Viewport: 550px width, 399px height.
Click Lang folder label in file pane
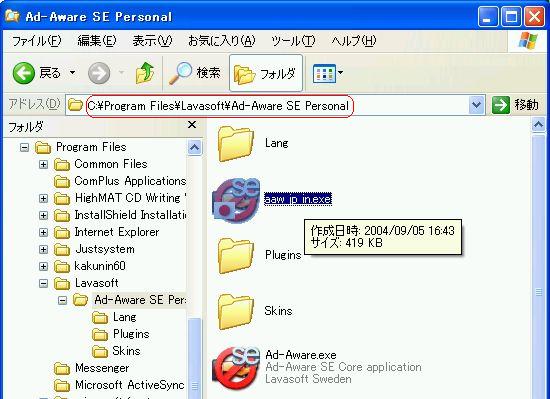click(x=276, y=143)
